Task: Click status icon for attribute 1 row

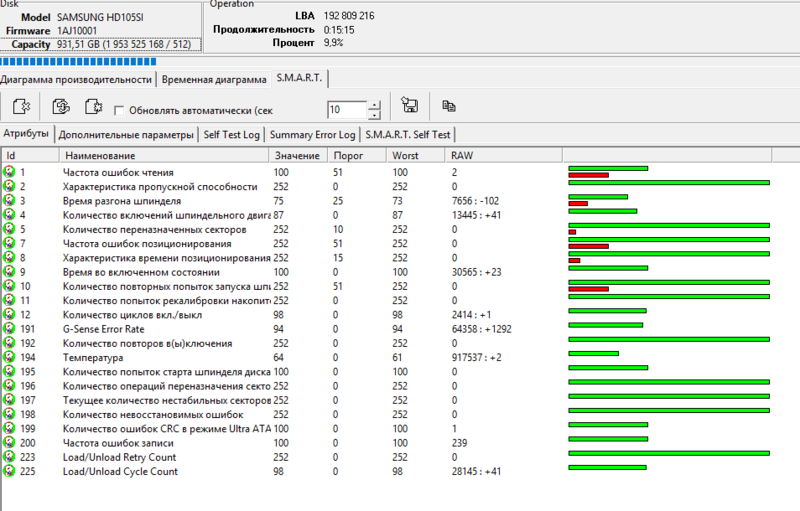Action: (10, 172)
